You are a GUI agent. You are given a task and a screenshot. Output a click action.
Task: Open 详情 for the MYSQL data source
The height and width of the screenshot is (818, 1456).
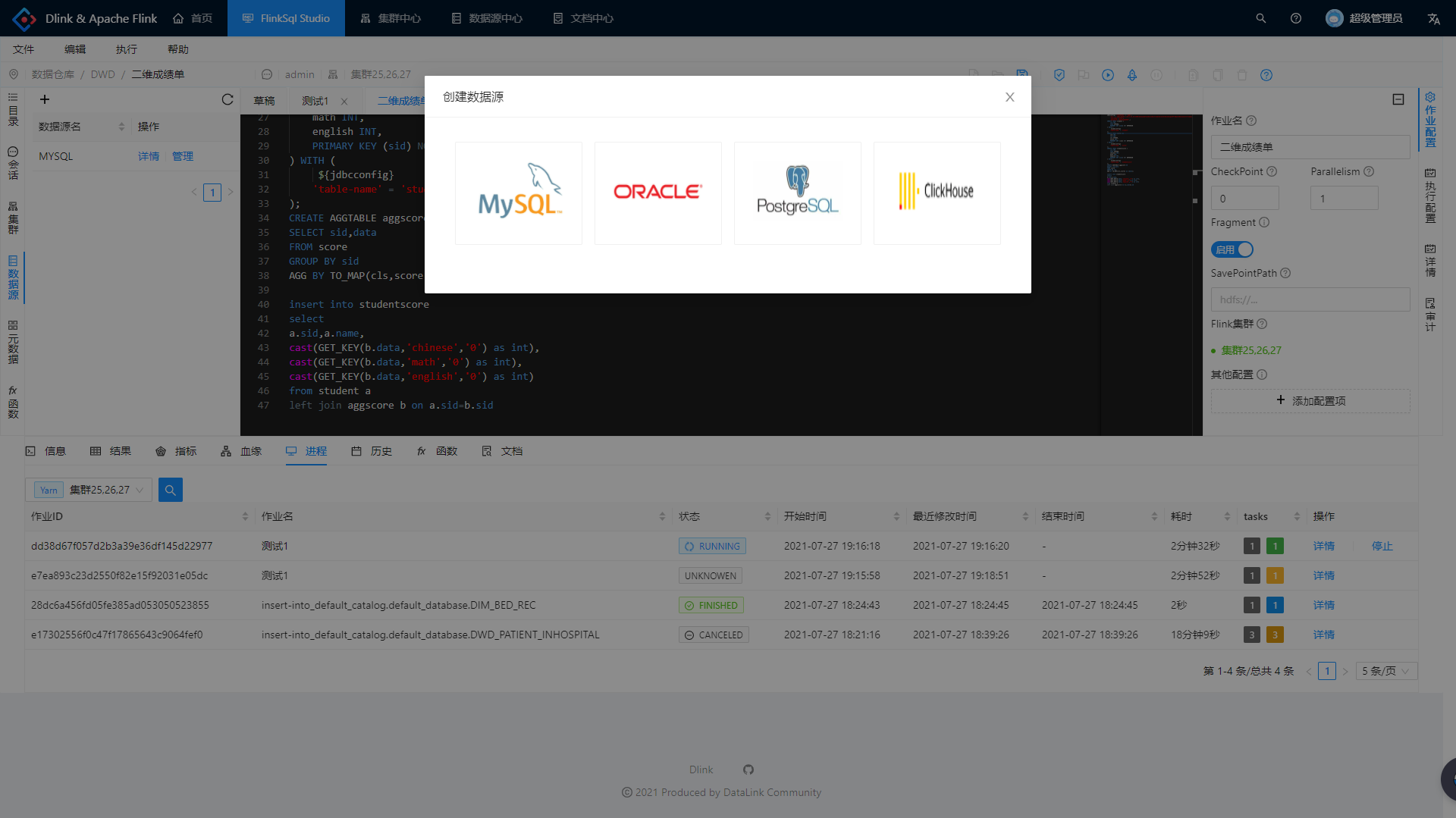pyautogui.click(x=149, y=156)
